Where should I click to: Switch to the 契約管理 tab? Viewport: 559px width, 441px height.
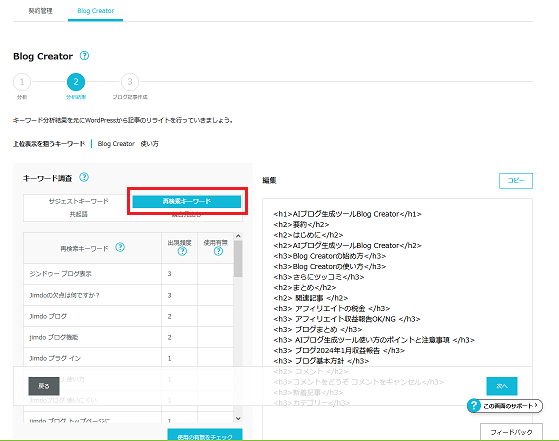click(41, 11)
